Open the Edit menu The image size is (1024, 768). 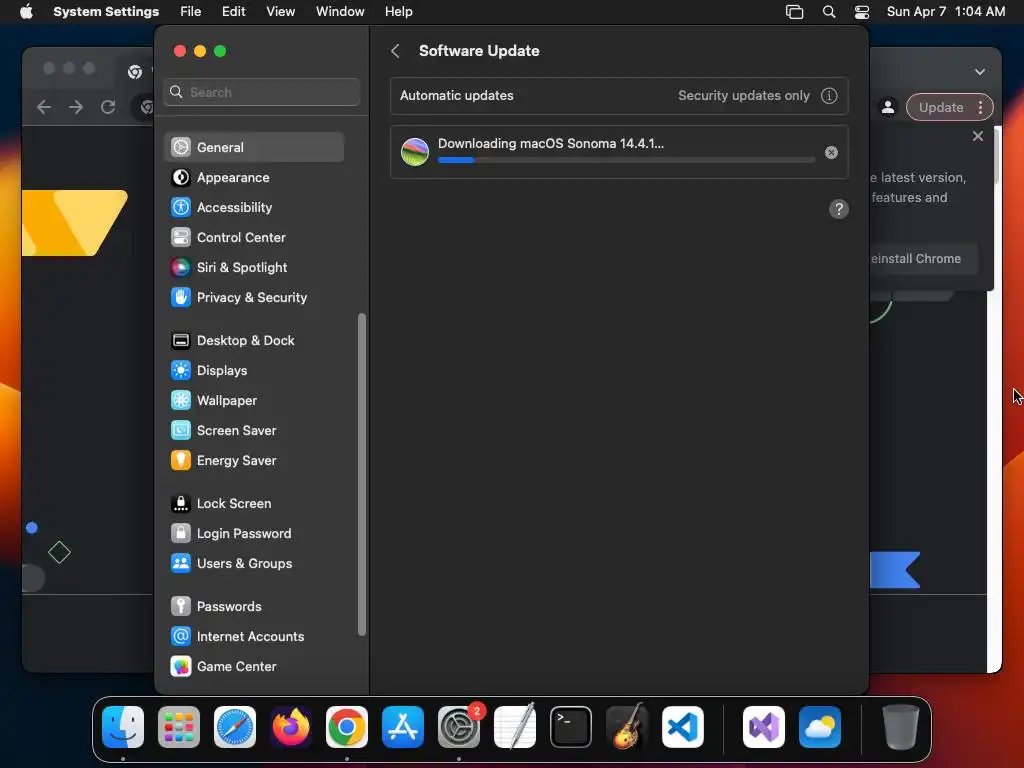click(x=233, y=12)
